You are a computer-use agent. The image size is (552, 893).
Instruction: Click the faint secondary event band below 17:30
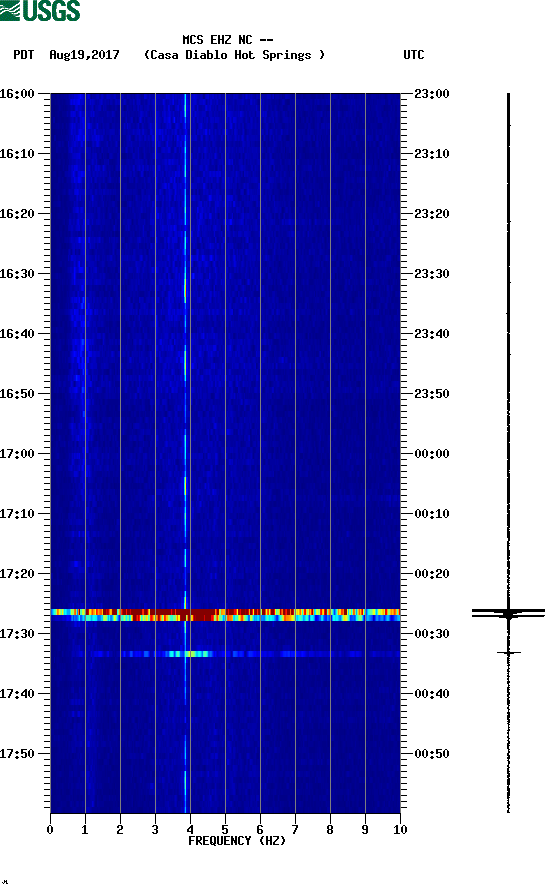tap(226, 654)
